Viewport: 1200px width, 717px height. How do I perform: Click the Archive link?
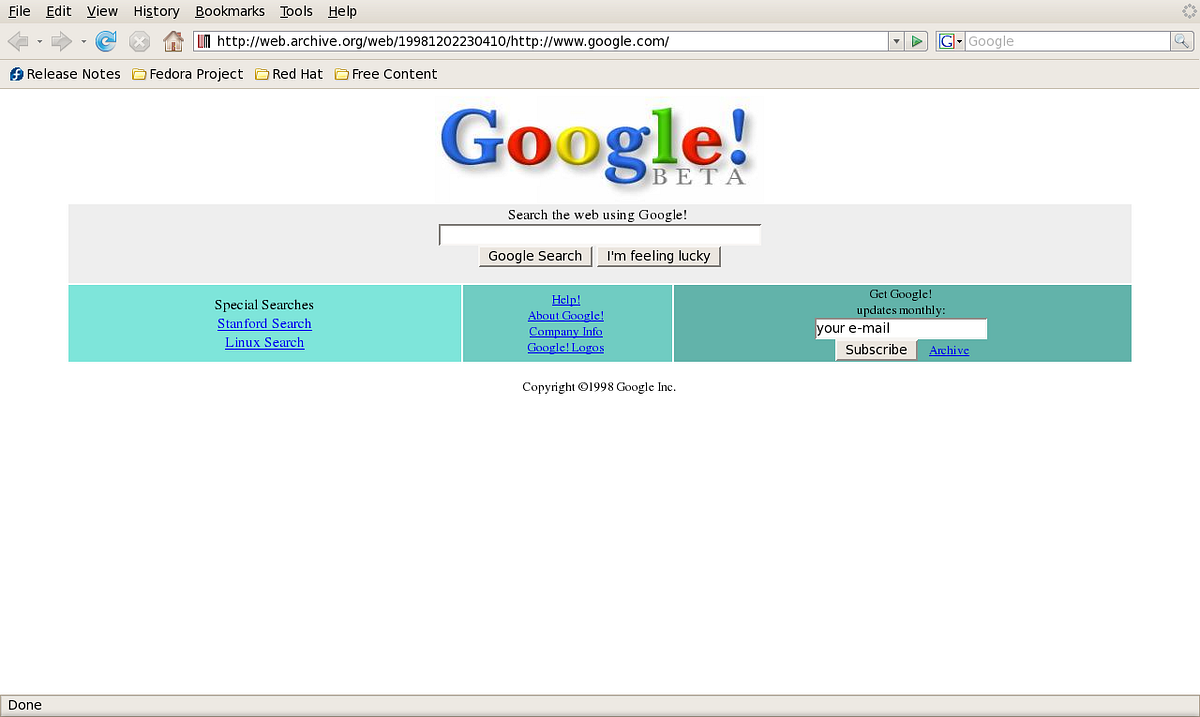click(x=947, y=349)
